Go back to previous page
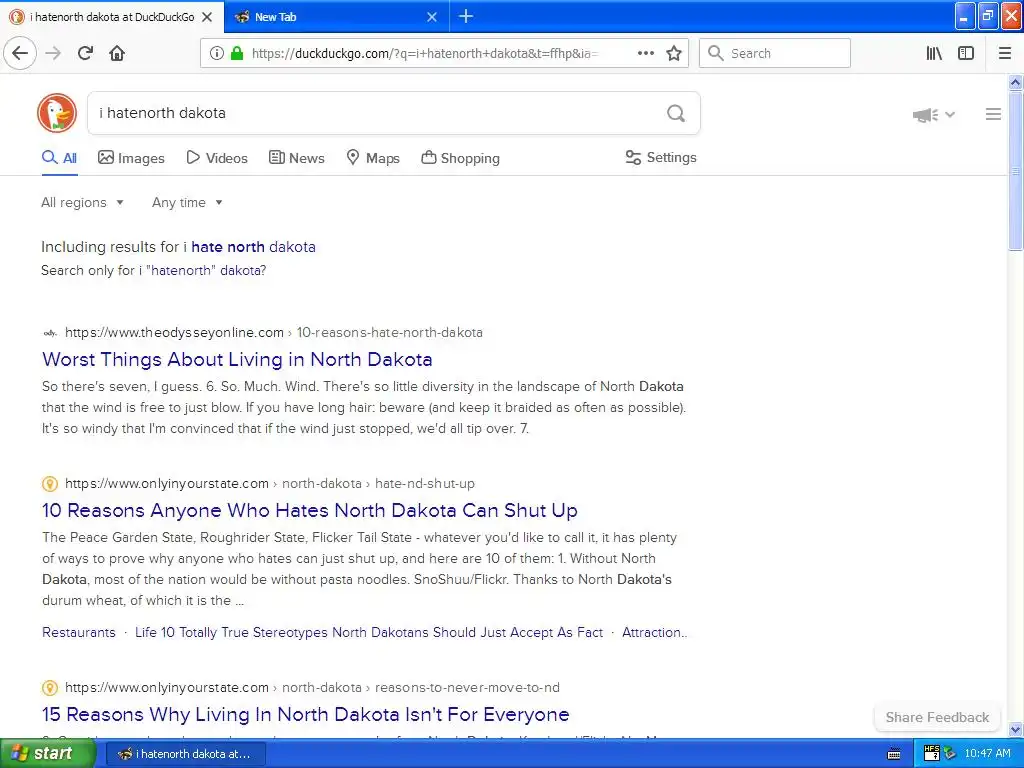The image size is (1024, 768). (20, 53)
